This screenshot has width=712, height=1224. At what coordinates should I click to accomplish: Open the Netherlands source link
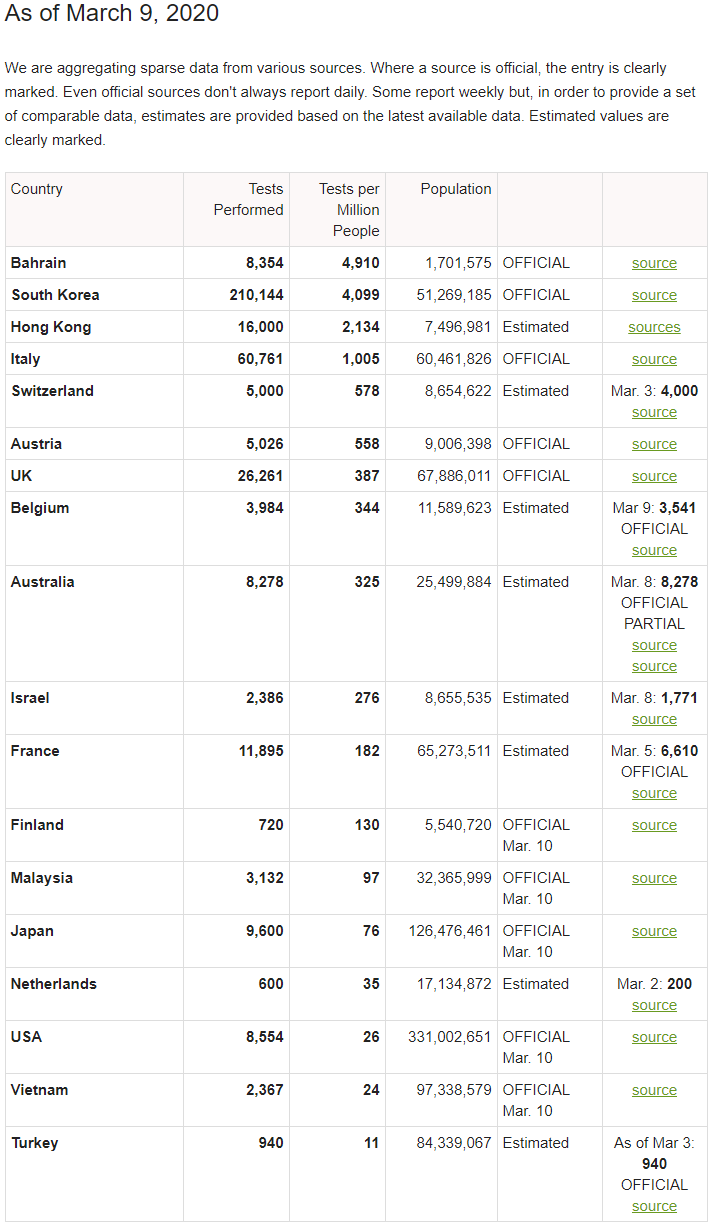(654, 1005)
